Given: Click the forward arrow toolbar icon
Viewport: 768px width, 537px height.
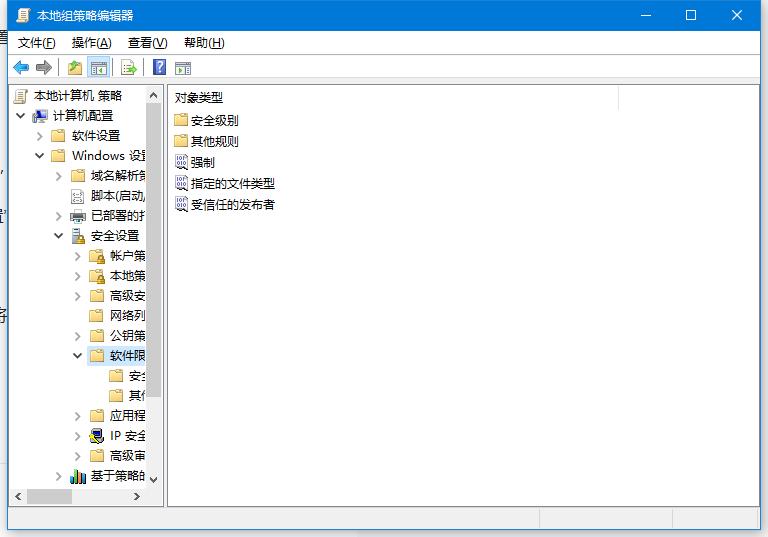Looking at the screenshot, I should [x=44, y=67].
